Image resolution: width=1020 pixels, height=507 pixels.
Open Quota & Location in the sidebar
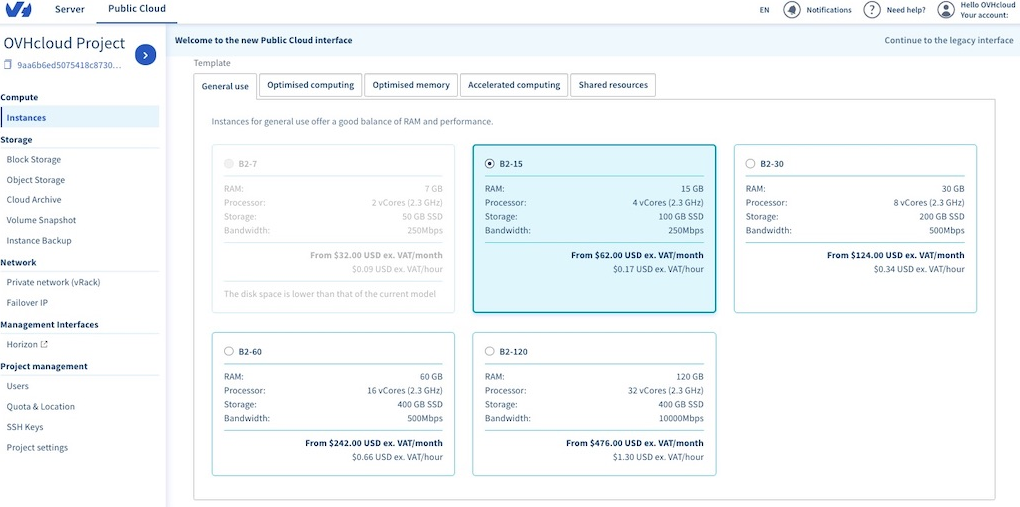[x=40, y=406]
